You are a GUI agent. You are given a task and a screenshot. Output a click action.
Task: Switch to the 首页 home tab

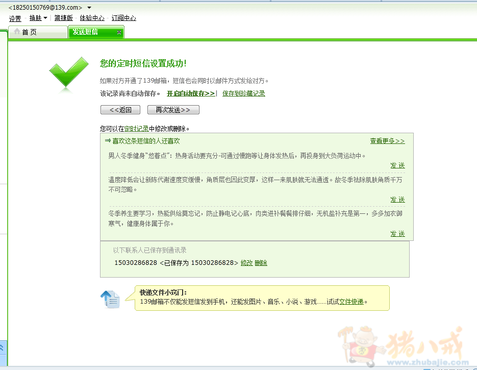(x=37, y=32)
